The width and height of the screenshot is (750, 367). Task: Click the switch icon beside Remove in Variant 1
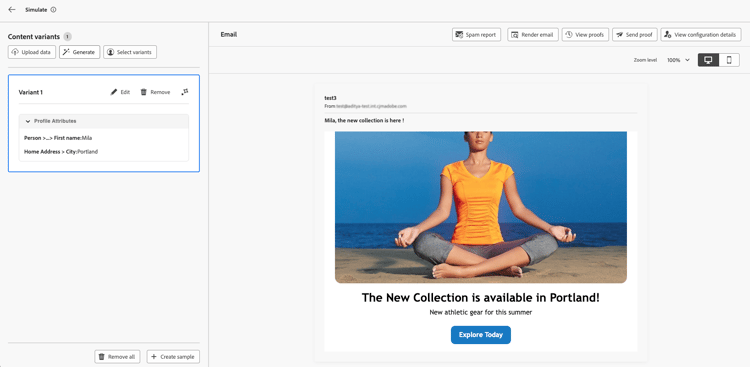pyautogui.click(x=185, y=92)
